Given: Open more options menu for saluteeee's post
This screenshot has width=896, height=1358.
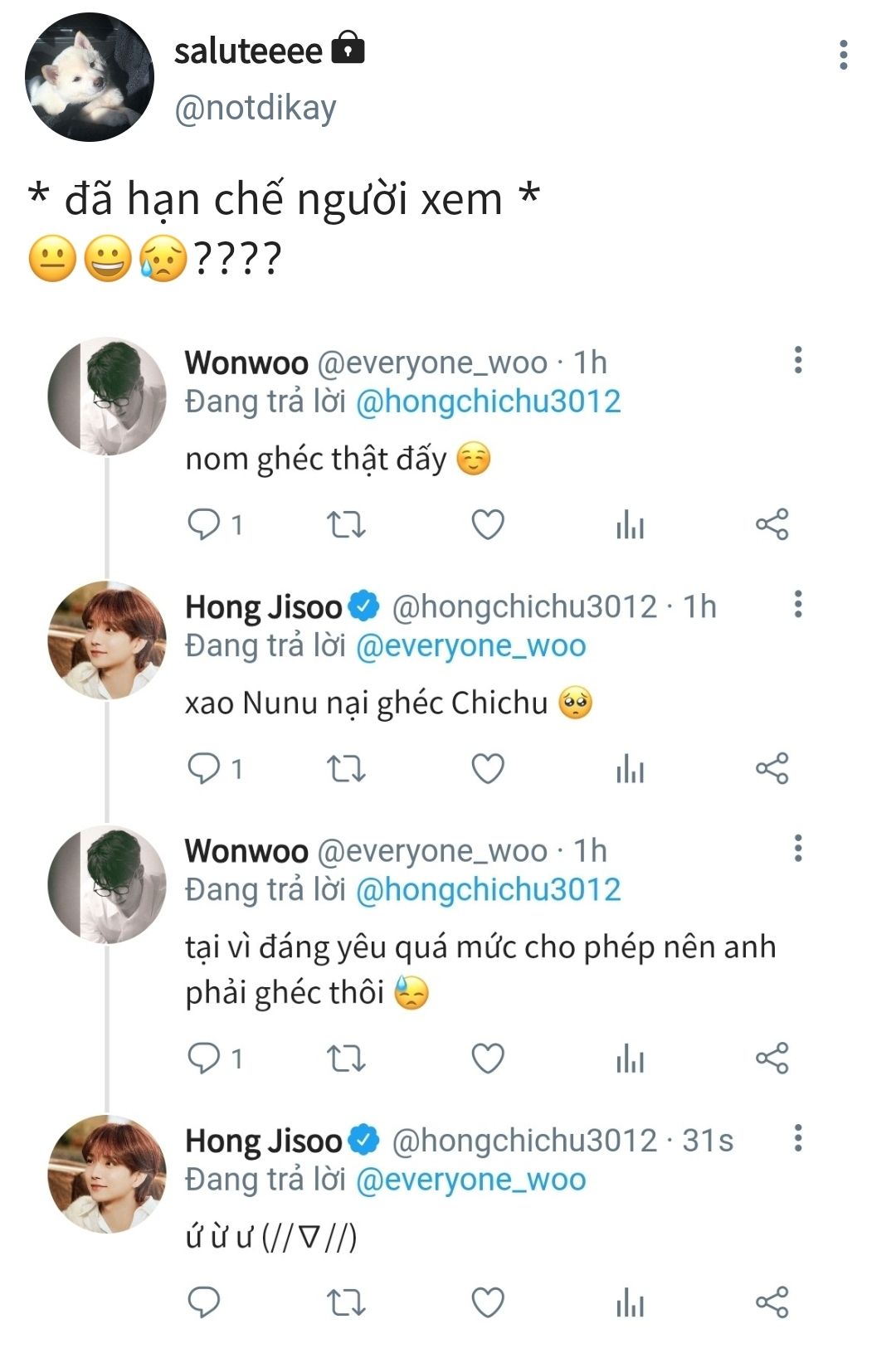Looking at the screenshot, I should point(843,55).
